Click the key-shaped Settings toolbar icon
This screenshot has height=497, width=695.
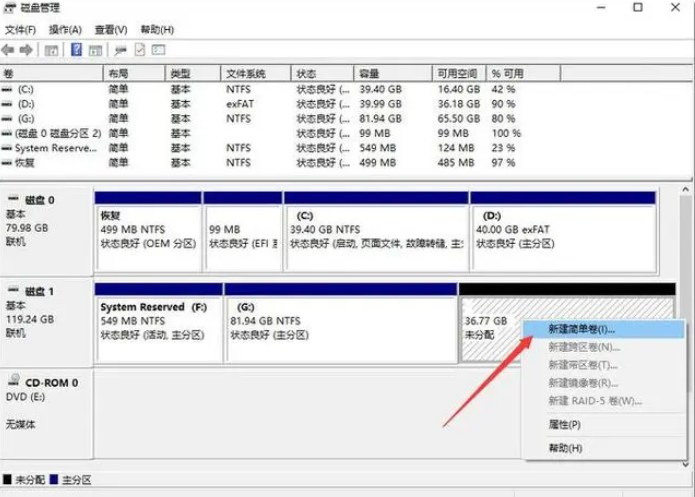120,51
